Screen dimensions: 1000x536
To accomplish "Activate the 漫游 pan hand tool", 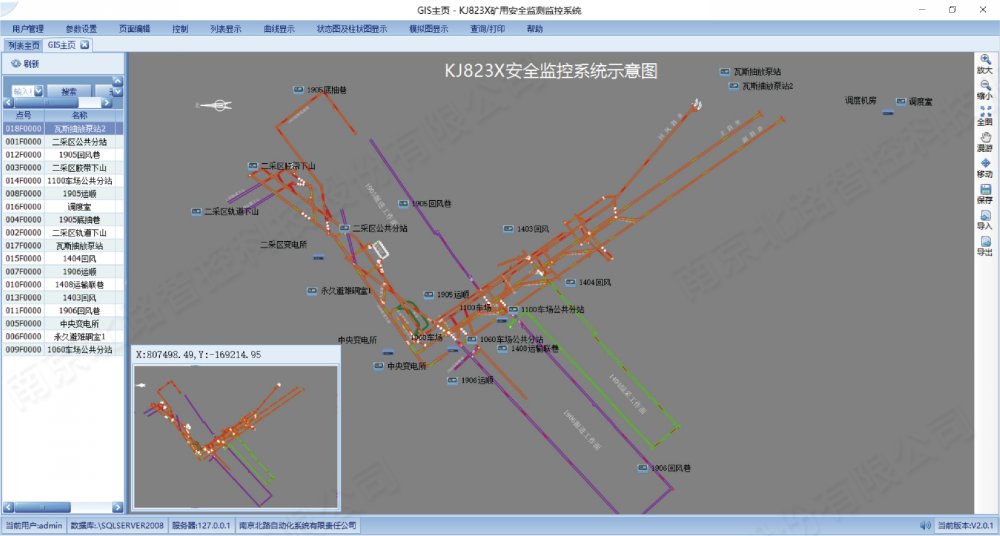I will click(985, 138).
